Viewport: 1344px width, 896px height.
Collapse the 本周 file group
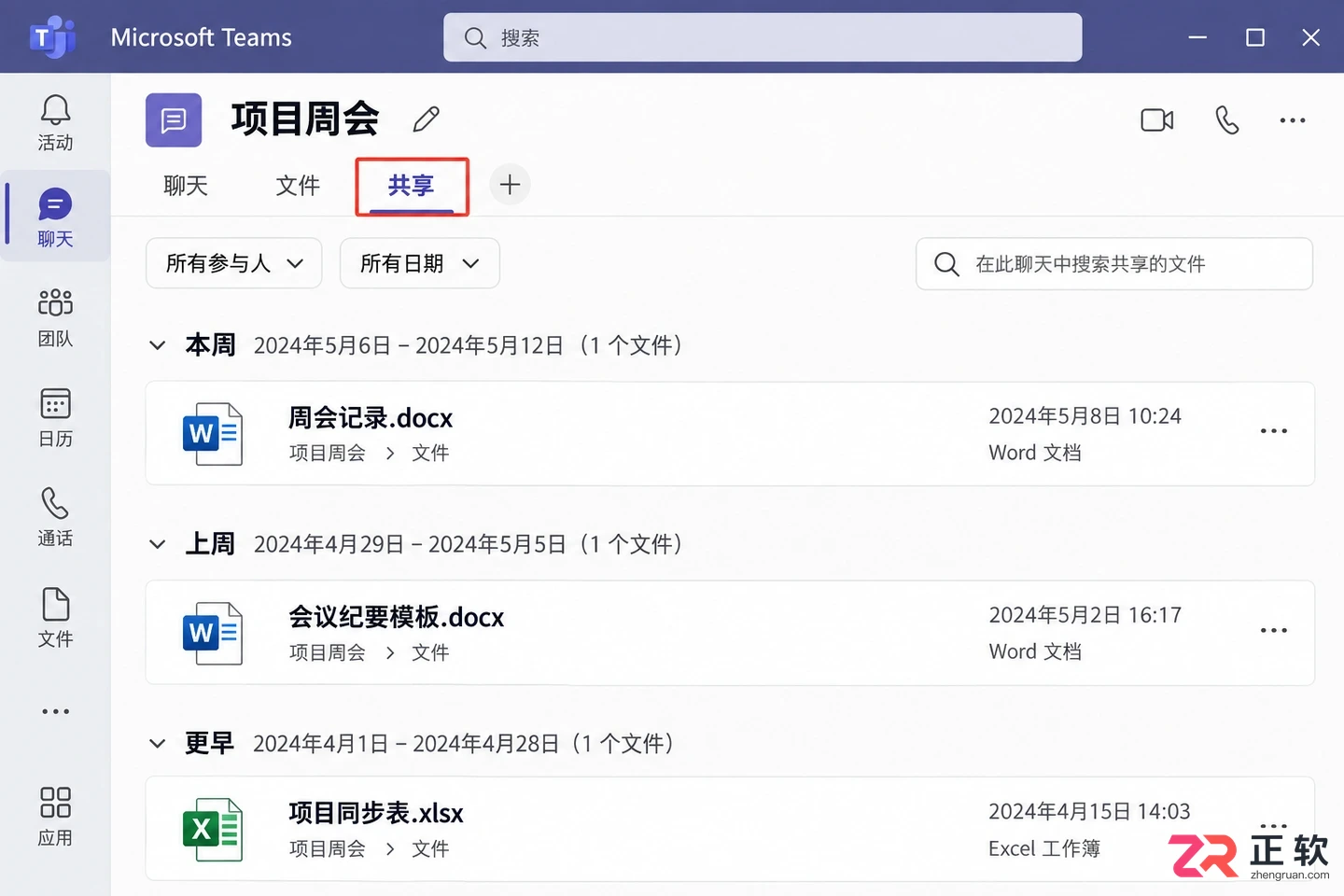pyautogui.click(x=158, y=345)
